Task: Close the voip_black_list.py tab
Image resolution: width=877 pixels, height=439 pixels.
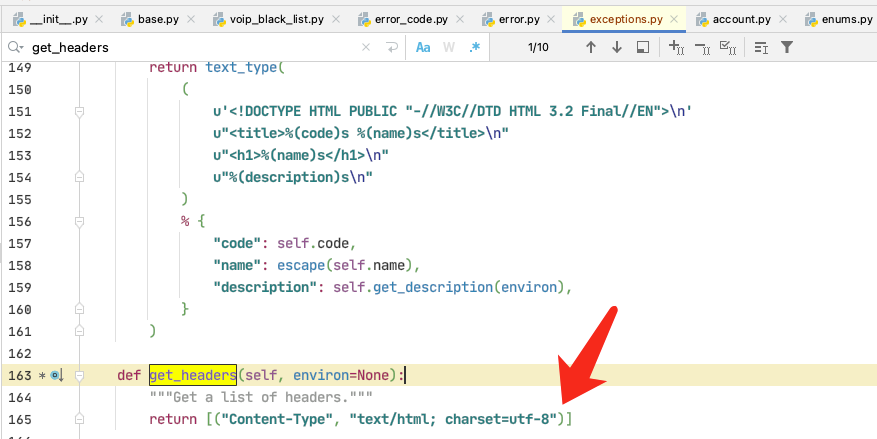Action: tap(336, 20)
